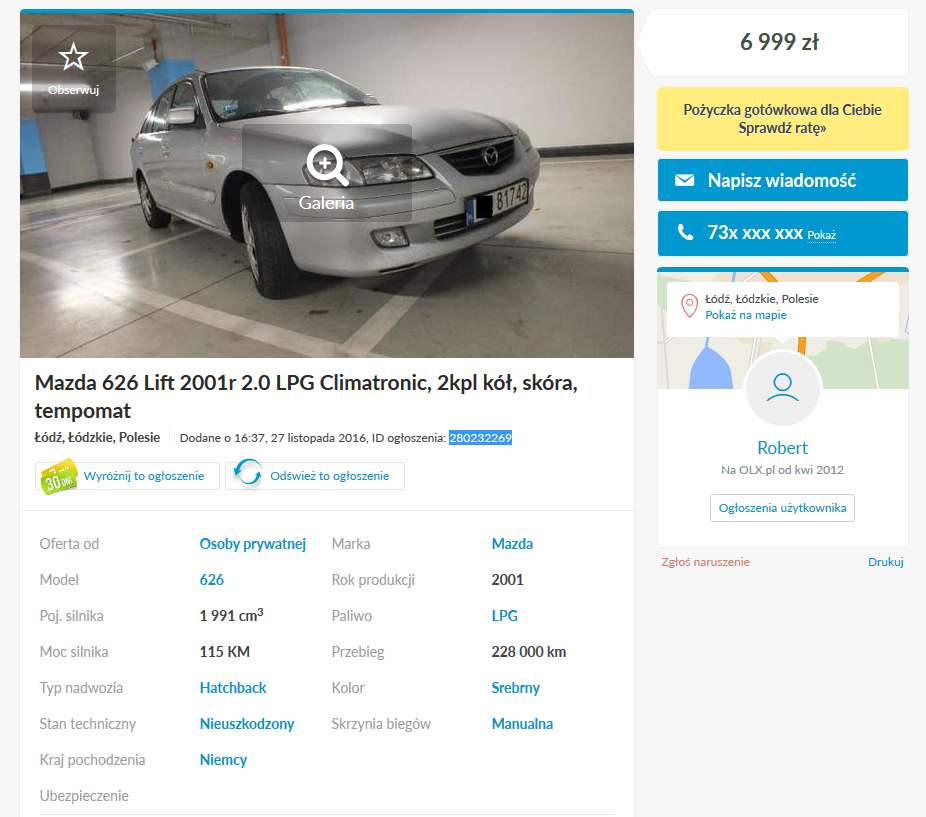Click the envelope icon on Napisz wiadomość
The height and width of the screenshot is (817, 926).
684,180
